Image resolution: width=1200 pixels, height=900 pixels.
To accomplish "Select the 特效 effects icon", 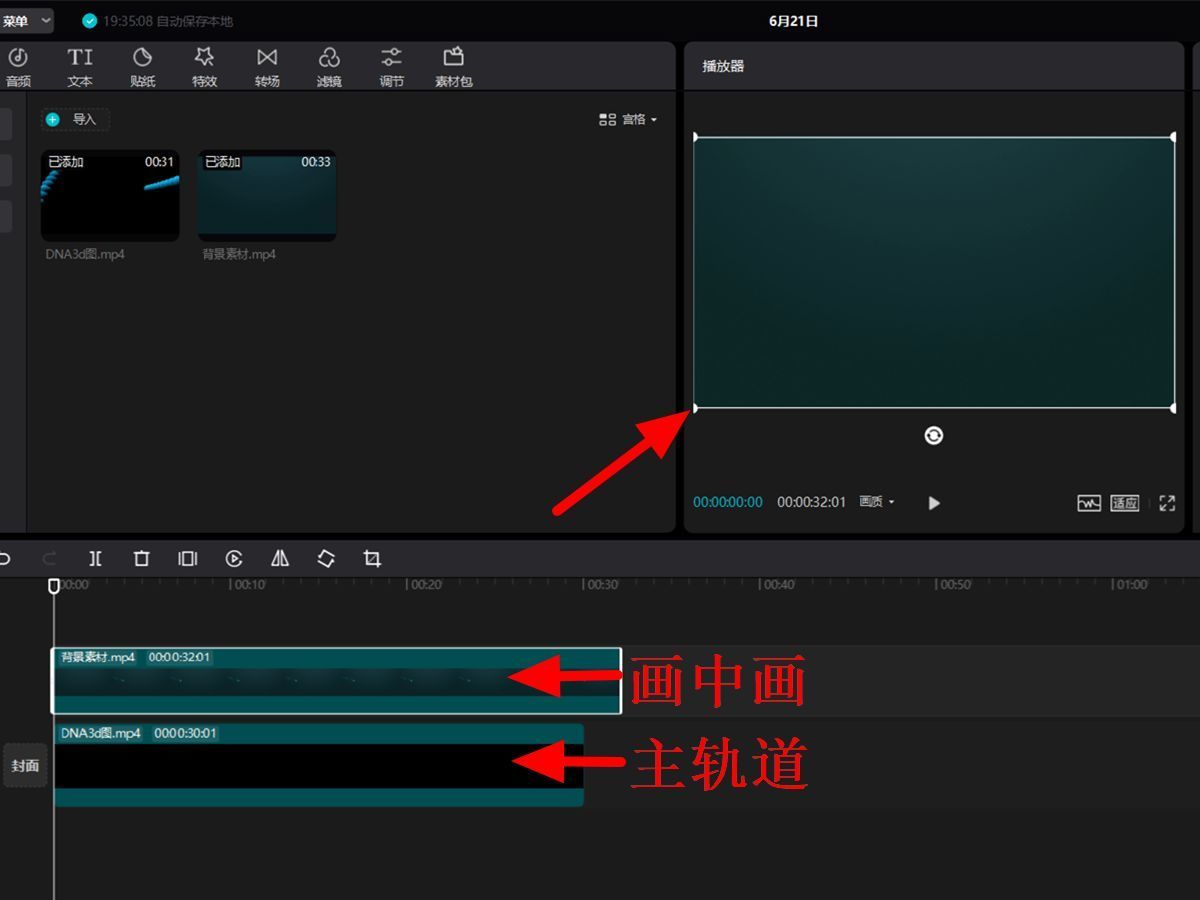I will click(x=205, y=66).
